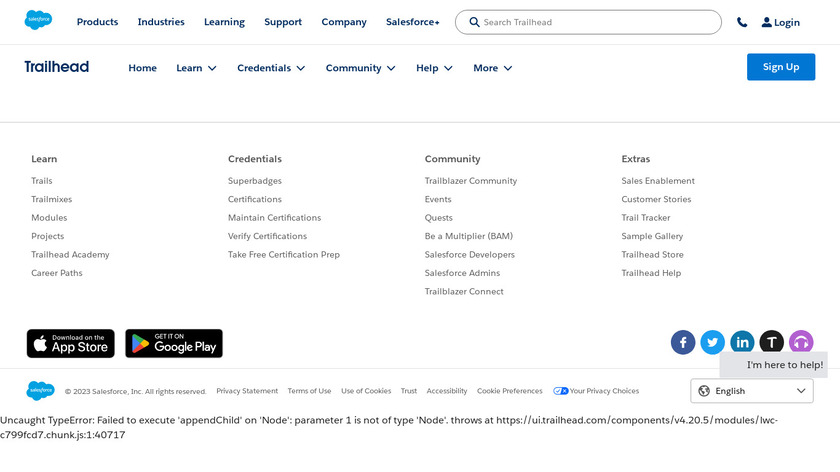This screenshot has height=472, width=840.
Task: Click Get it on Google Play badge
Action: tap(174, 343)
